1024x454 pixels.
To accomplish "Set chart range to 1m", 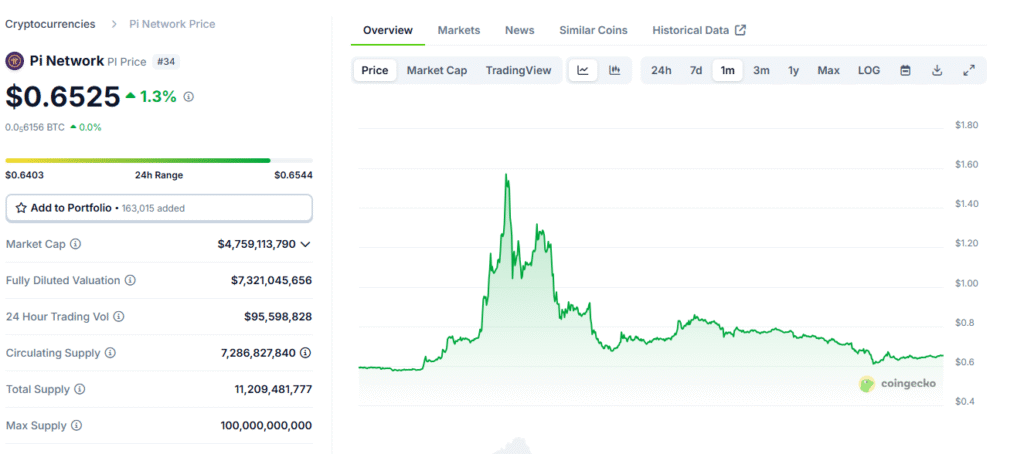I will pos(728,71).
